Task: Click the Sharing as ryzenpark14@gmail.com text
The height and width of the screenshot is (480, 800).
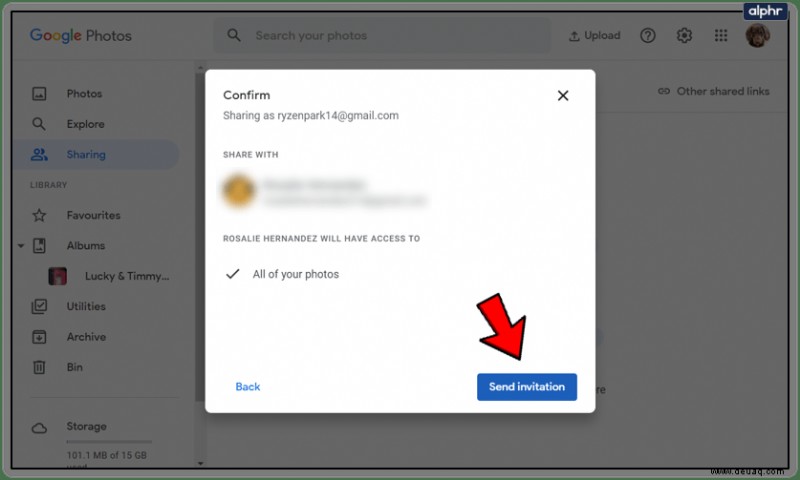Action: click(x=311, y=115)
